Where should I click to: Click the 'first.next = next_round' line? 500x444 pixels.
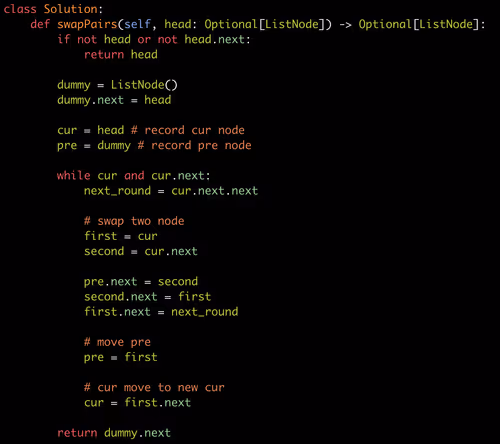[161, 312]
